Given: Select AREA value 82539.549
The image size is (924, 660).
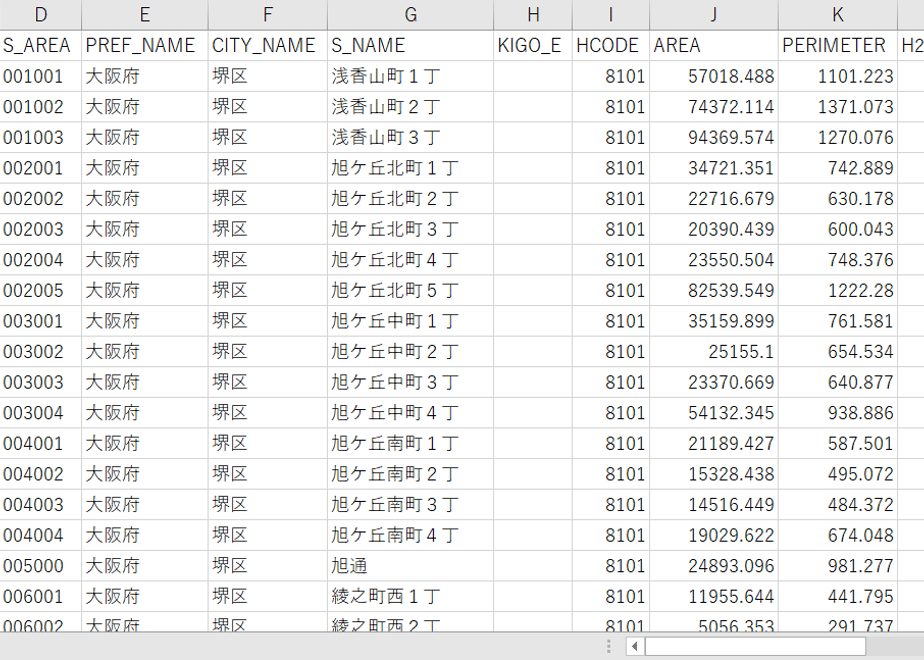Looking at the screenshot, I should [x=714, y=291].
